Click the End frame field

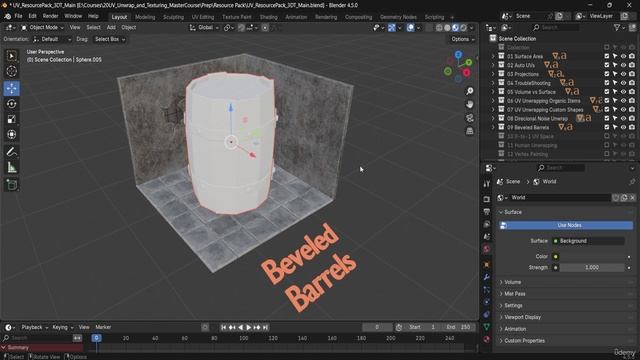[458, 327]
